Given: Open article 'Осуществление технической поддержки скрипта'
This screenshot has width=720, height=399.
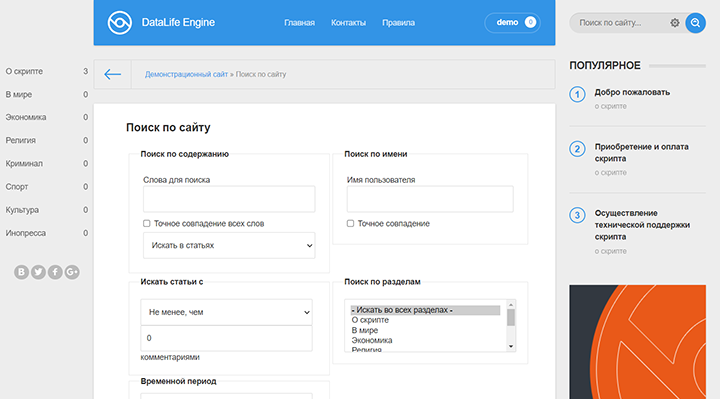Looking at the screenshot, I should (642, 225).
